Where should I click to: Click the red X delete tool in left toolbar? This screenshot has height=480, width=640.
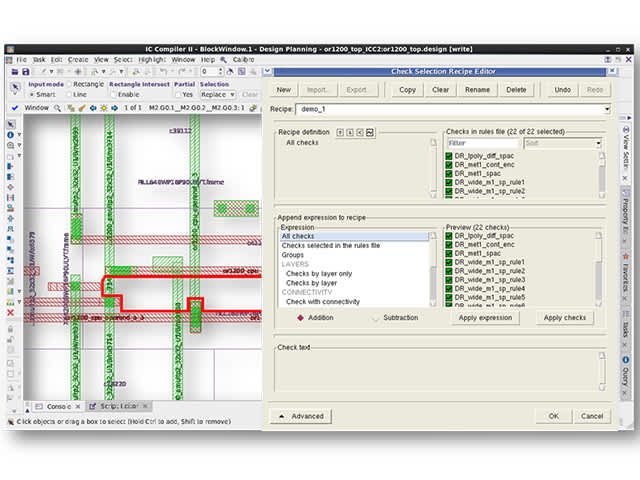tap(11, 313)
